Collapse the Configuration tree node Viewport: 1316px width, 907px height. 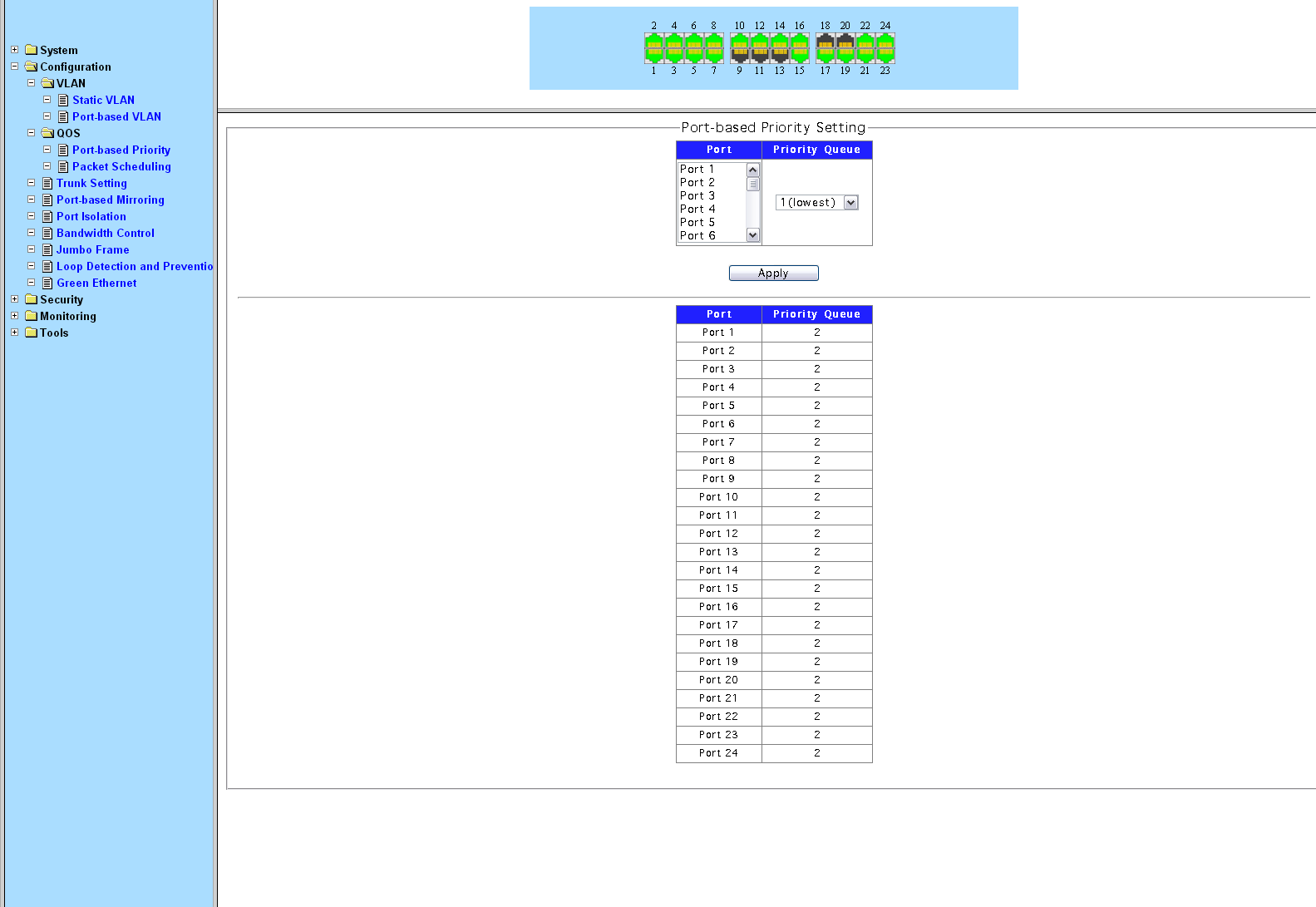pos(14,67)
